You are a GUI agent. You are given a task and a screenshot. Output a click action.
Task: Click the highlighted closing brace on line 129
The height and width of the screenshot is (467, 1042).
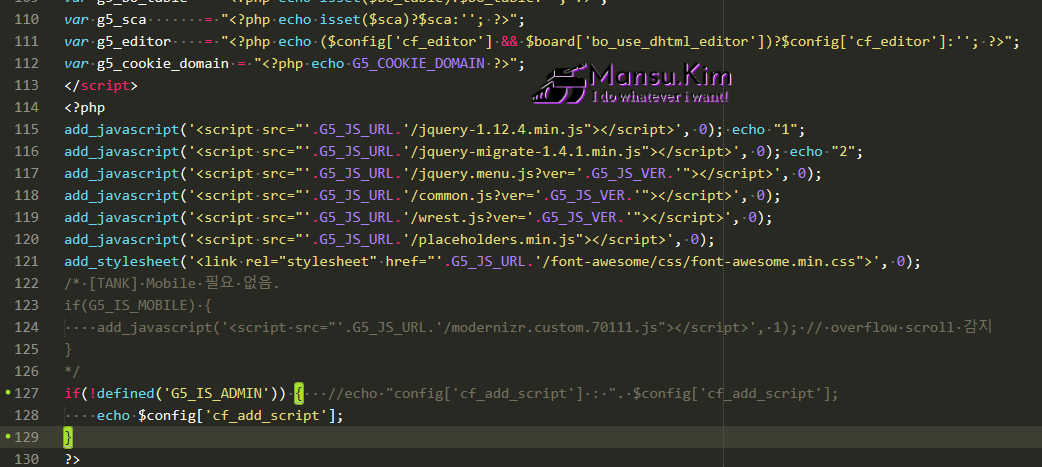pyautogui.click(x=68, y=437)
